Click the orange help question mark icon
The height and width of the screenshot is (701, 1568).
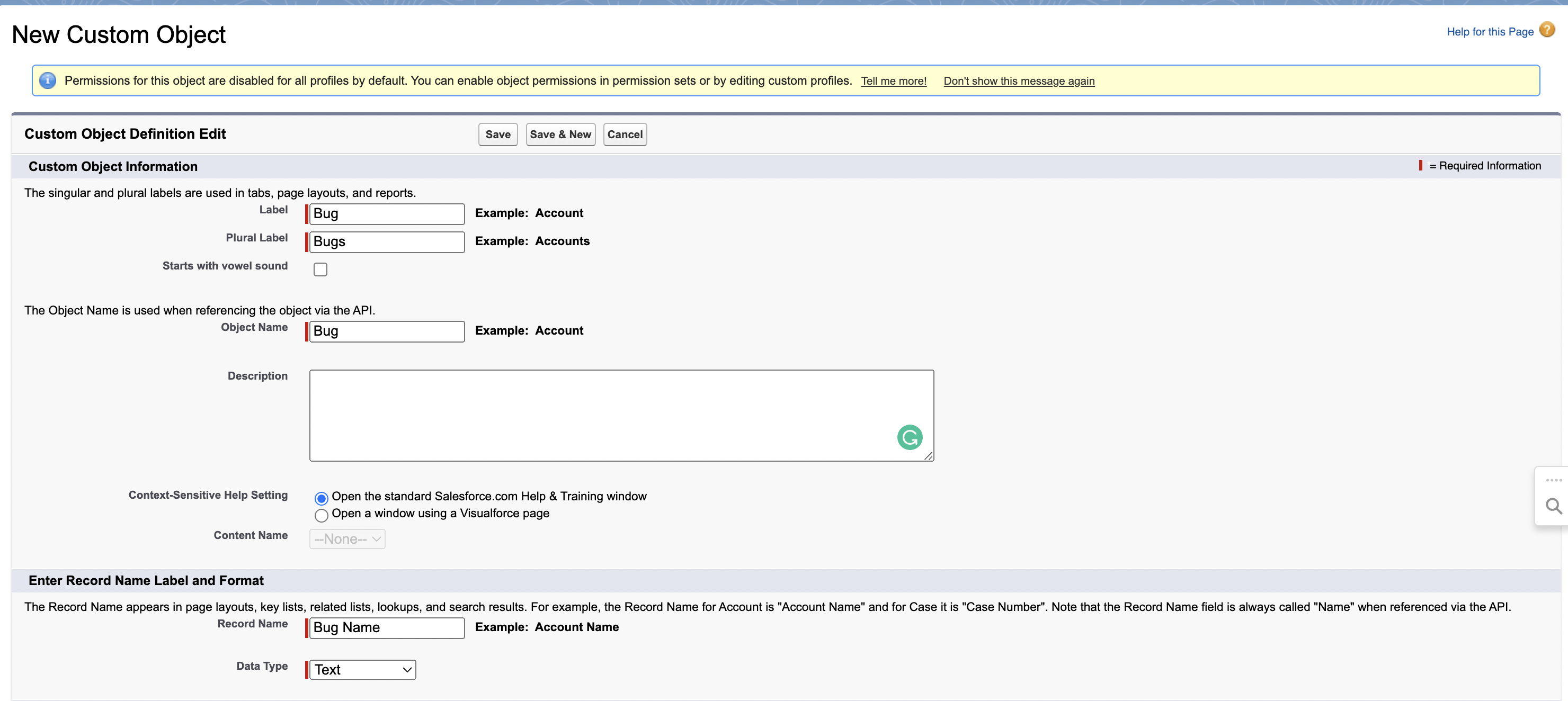pyautogui.click(x=1547, y=29)
